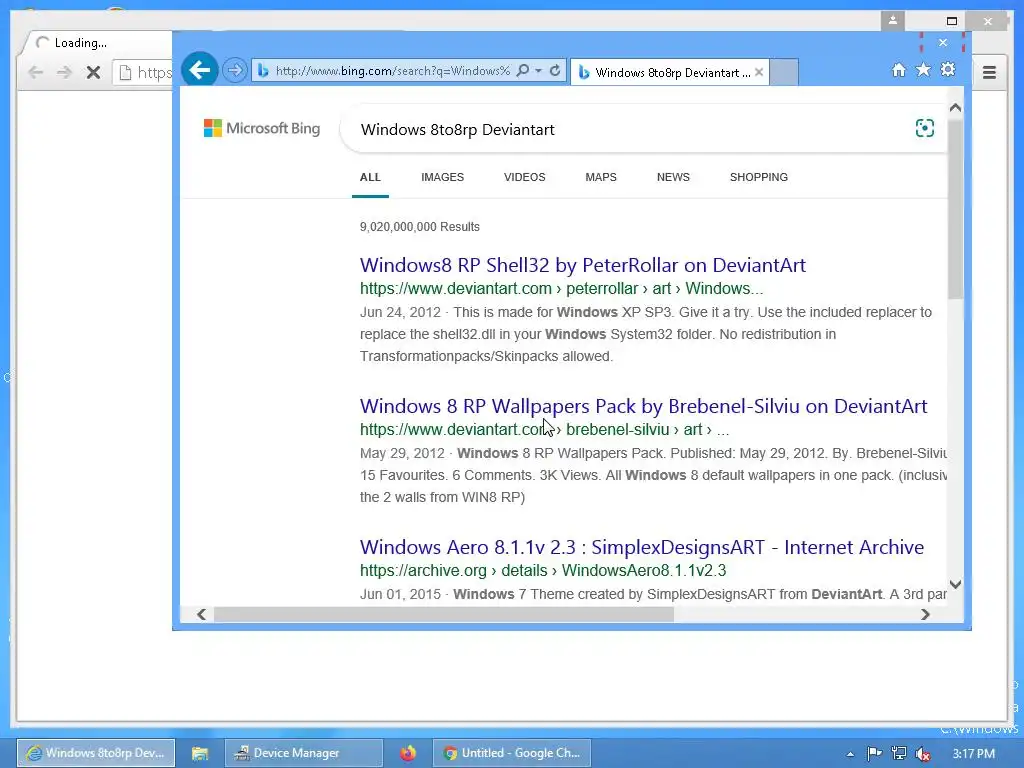Open the IE Home page icon
1024x768 pixels.
pyautogui.click(x=899, y=70)
